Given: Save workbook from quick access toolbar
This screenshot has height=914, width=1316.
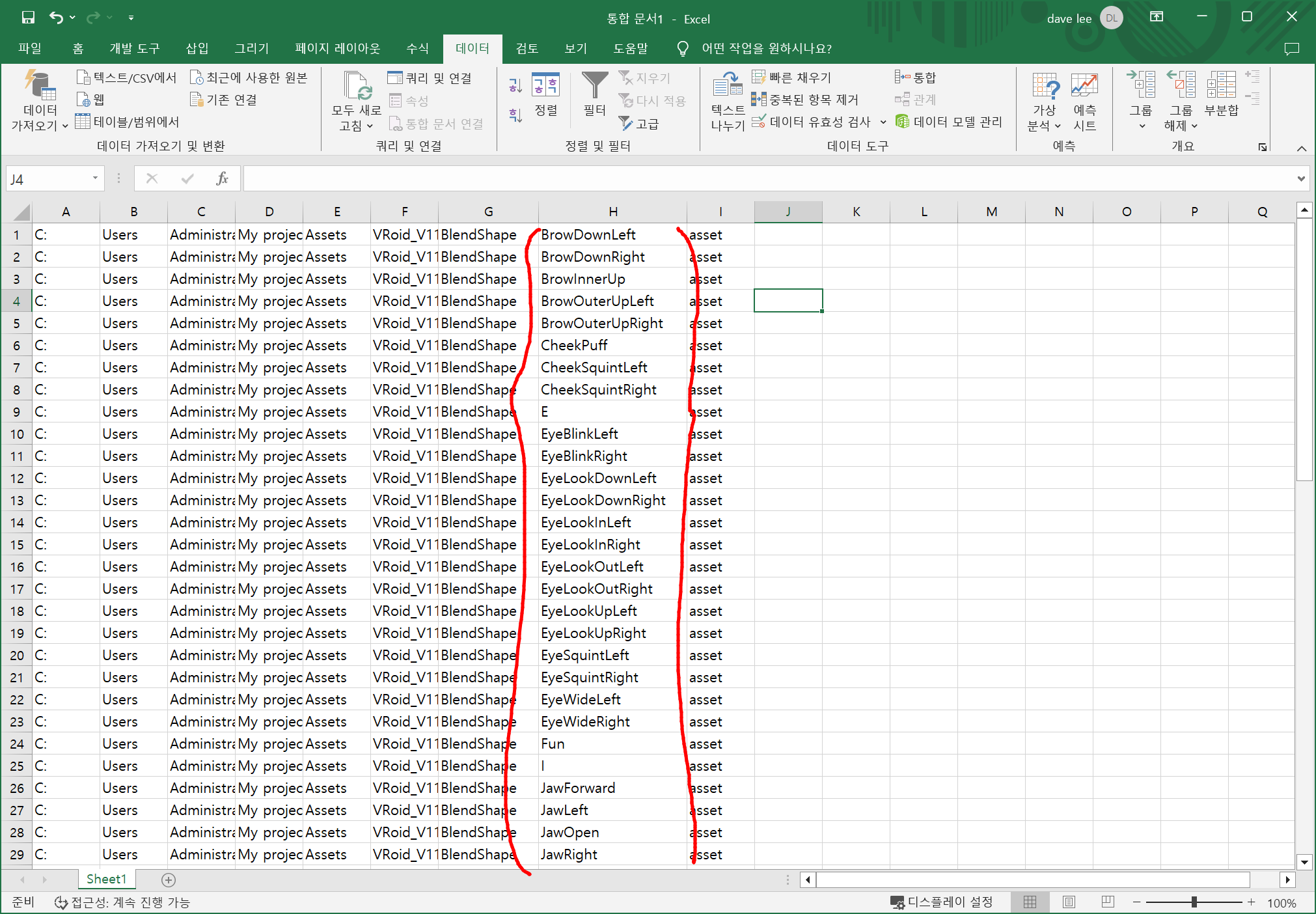Looking at the screenshot, I should point(28,18).
